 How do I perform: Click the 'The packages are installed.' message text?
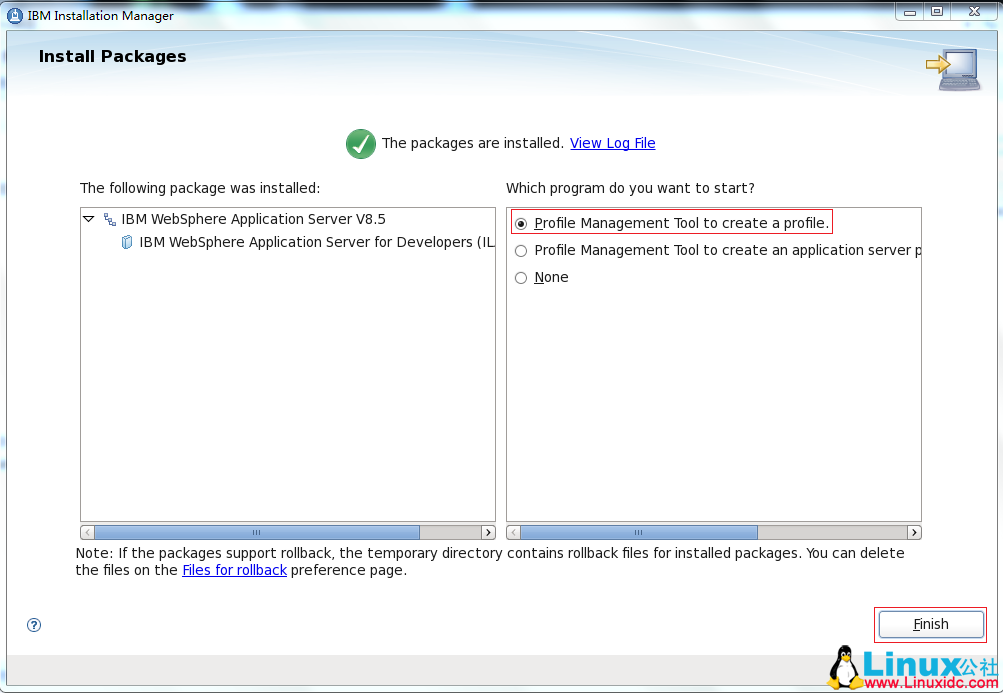point(473,143)
